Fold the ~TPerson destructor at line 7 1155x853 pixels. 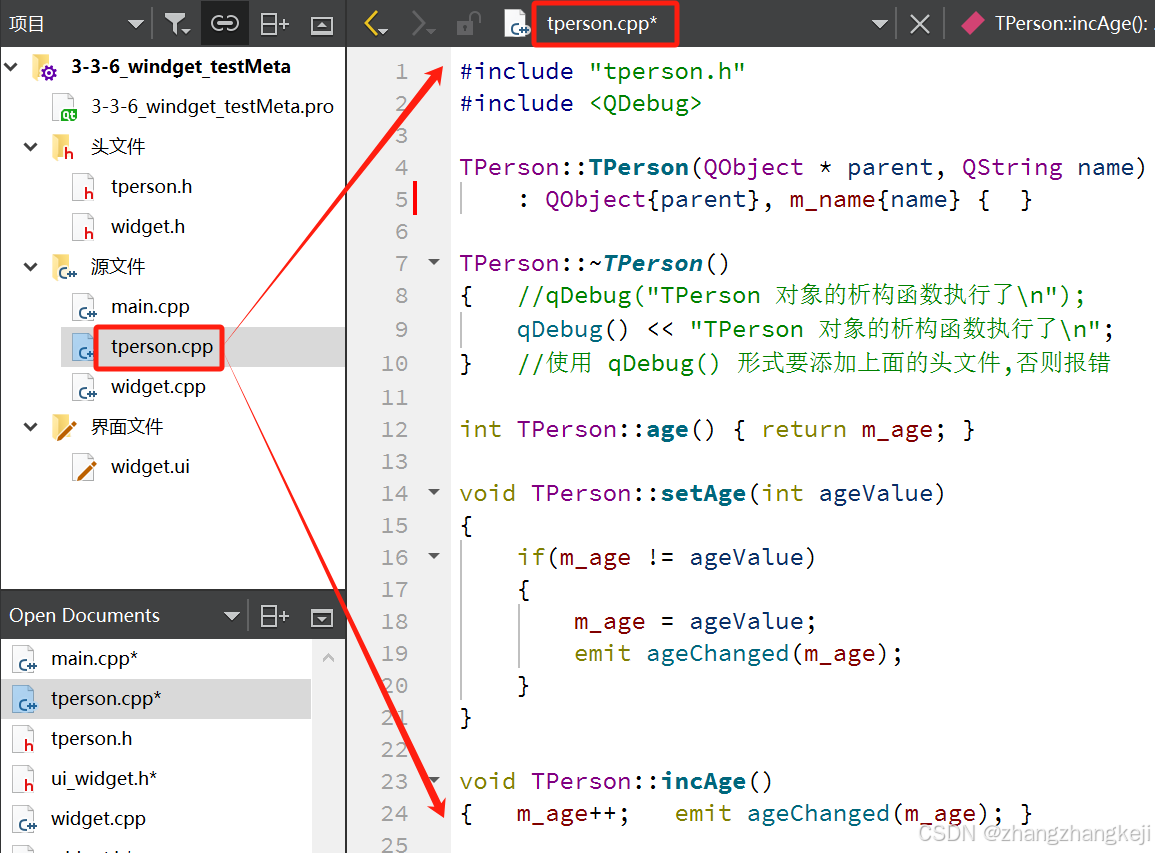[434, 262]
